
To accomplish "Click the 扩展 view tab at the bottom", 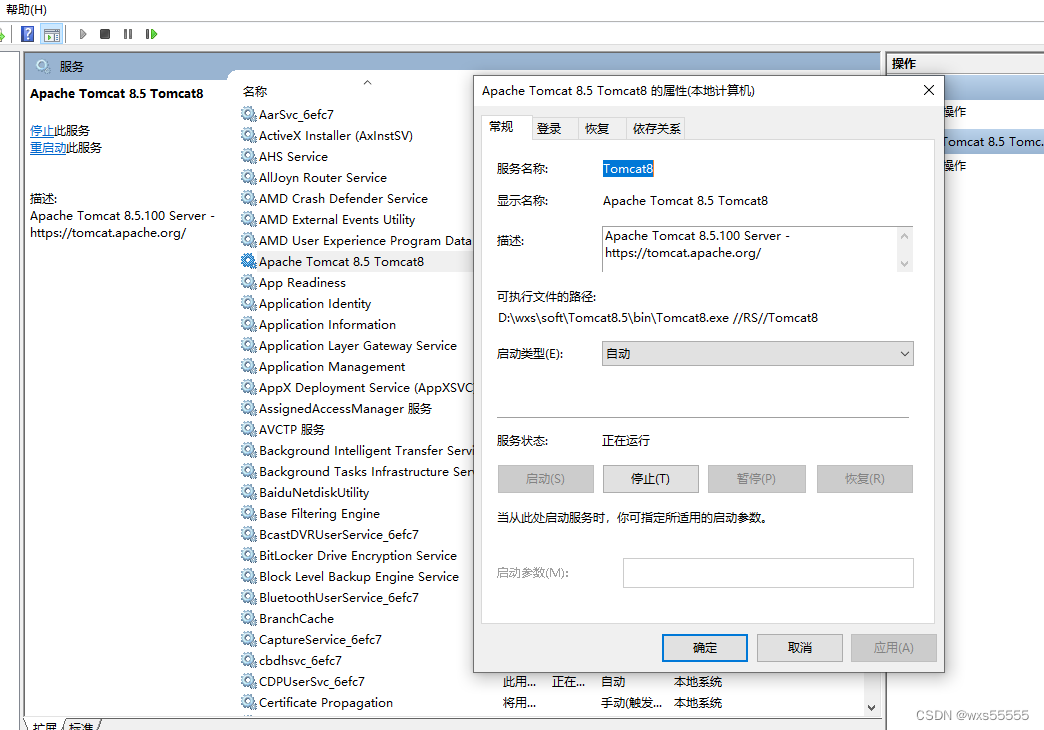I will [44, 725].
